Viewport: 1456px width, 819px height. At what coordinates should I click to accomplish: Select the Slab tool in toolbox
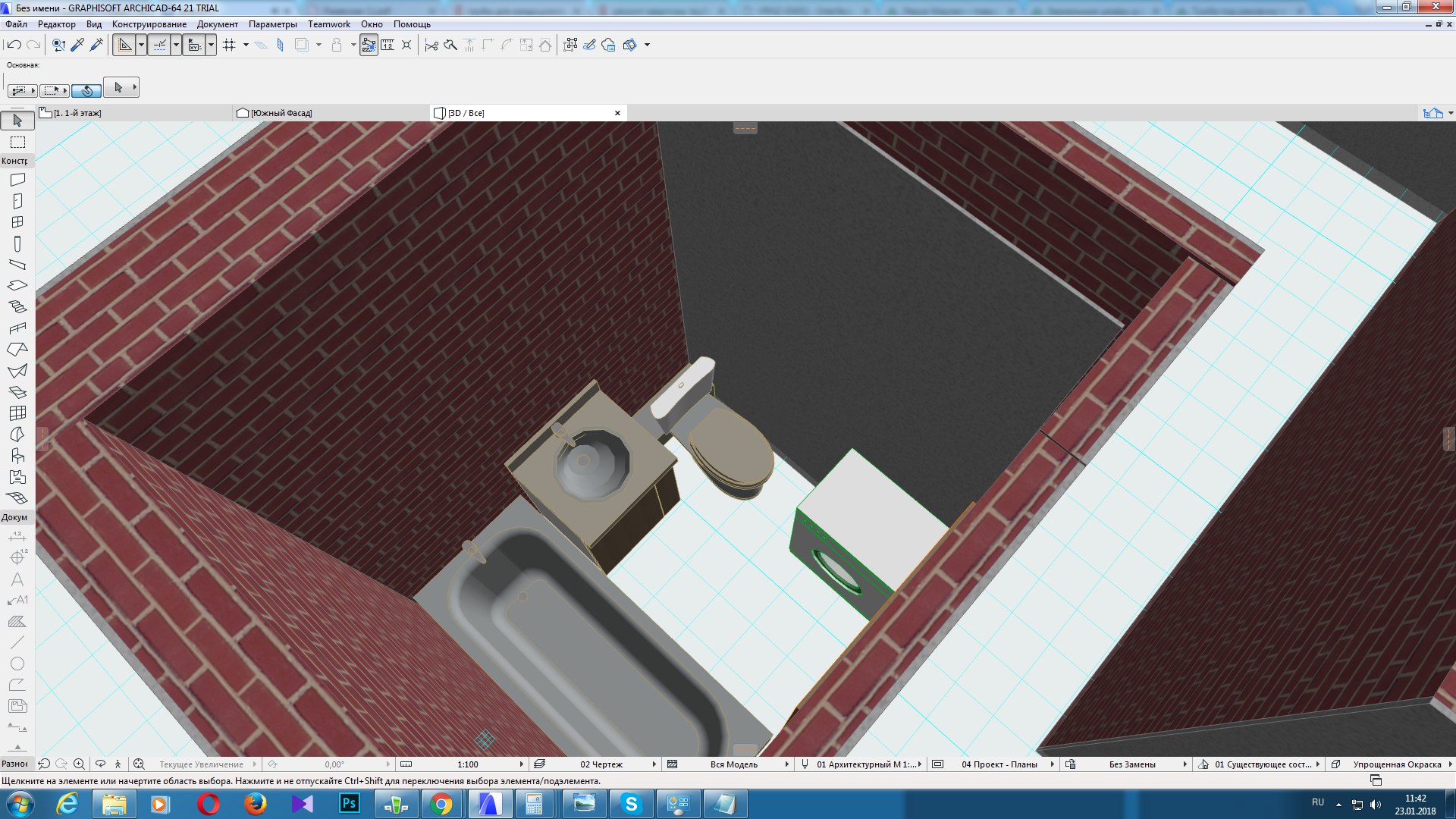point(17,286)
